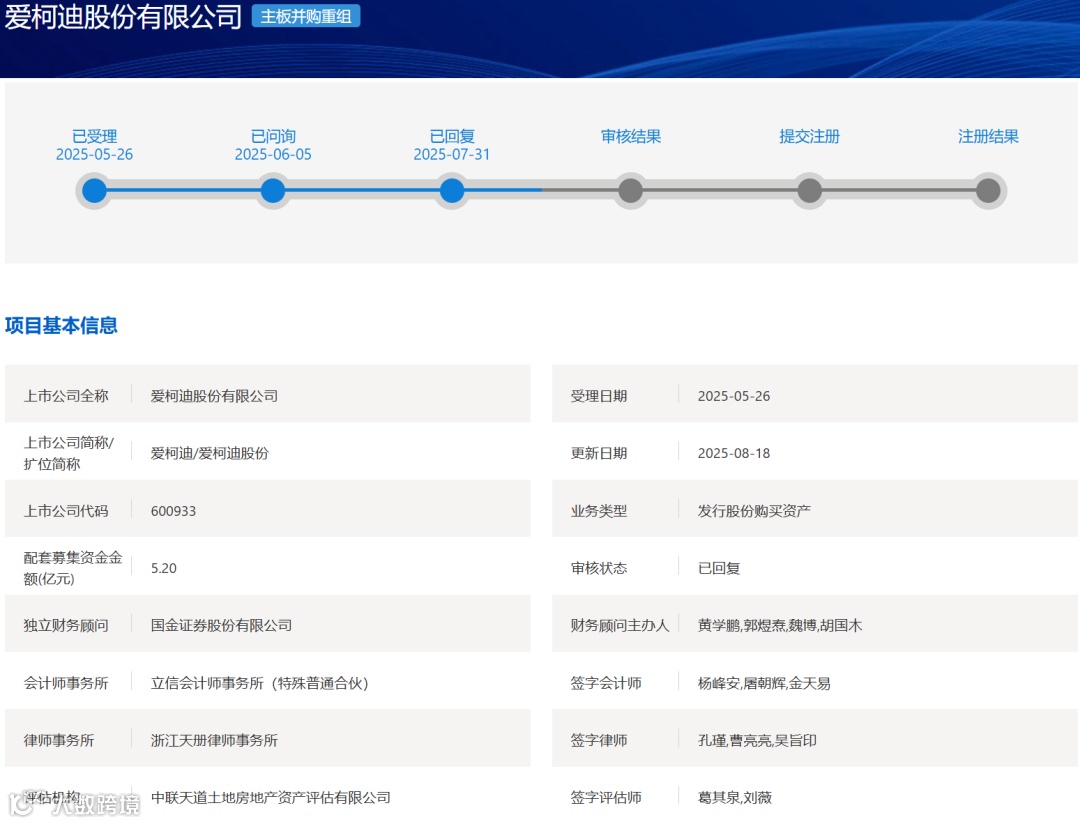The image size is (1080, 824).
Task: Click the 更新日期 value 2025-08-18
Action: coord(734,453)
